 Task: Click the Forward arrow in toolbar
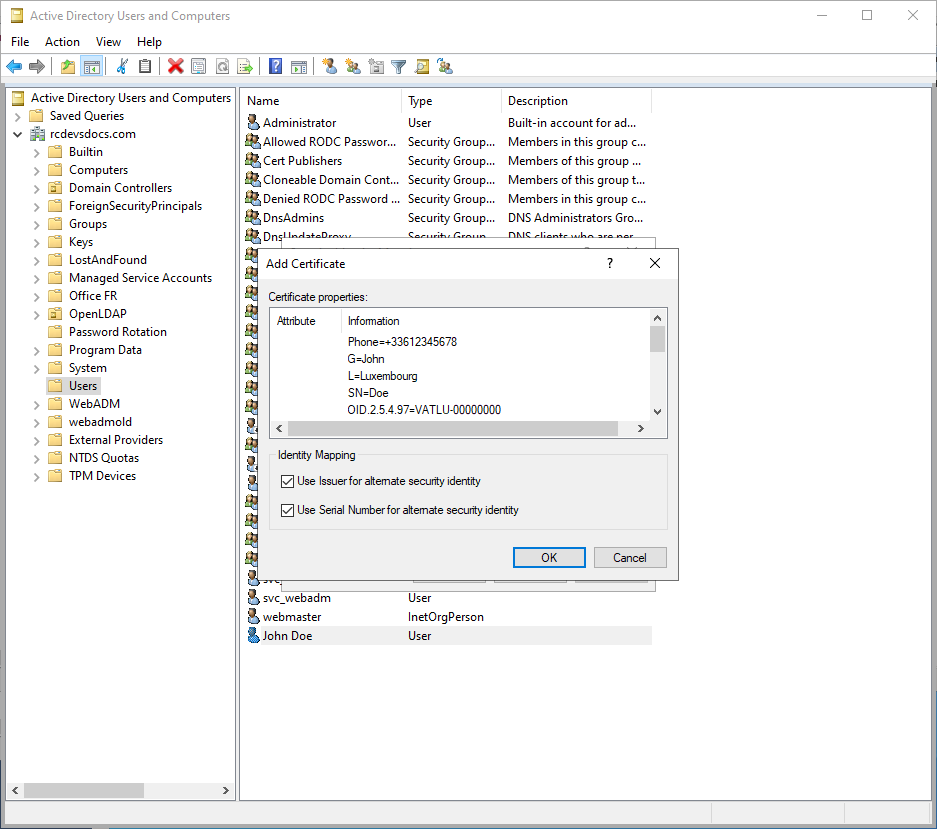37,66
